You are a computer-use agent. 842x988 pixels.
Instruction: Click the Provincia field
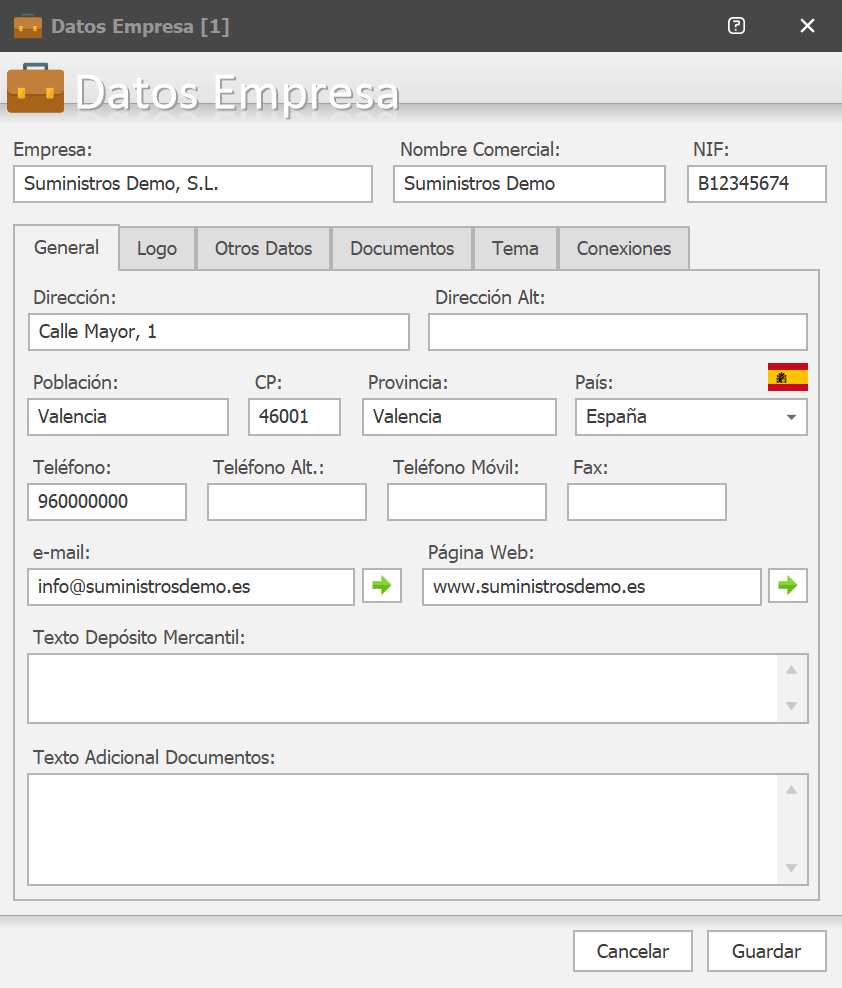[459, 416]
